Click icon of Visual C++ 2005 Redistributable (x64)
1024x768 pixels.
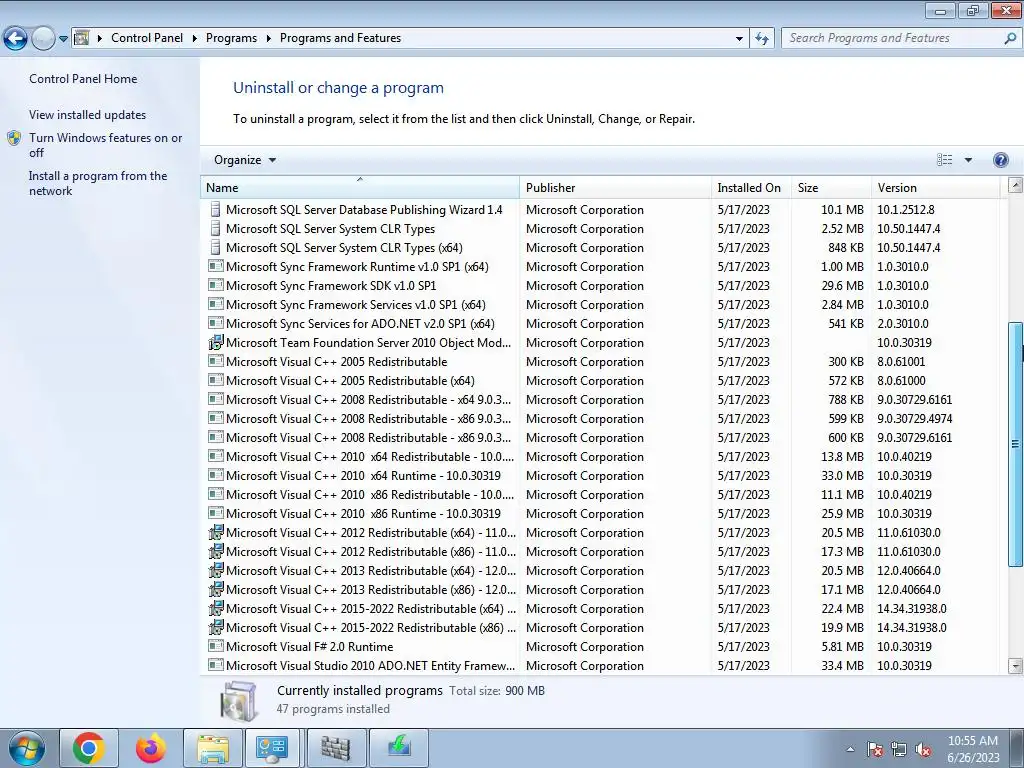click(216, 379)
